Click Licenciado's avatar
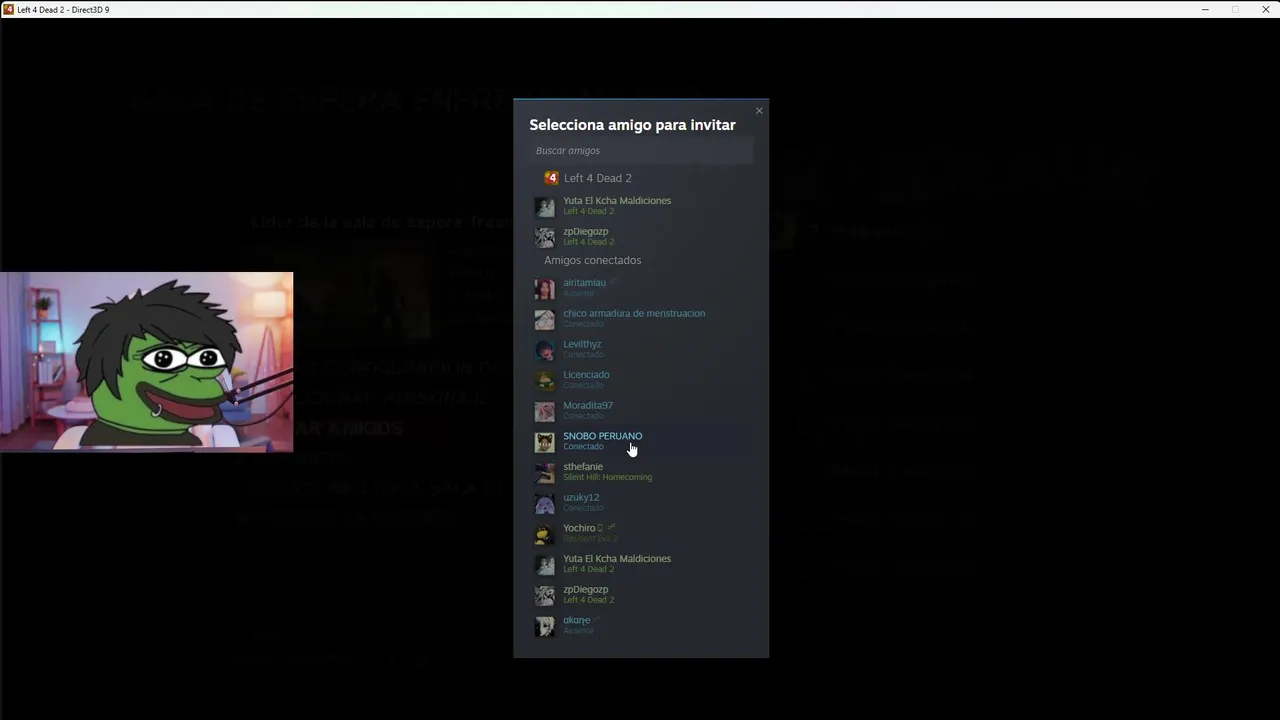This screenshot has height=720, width=1280. tap(544, 381)
